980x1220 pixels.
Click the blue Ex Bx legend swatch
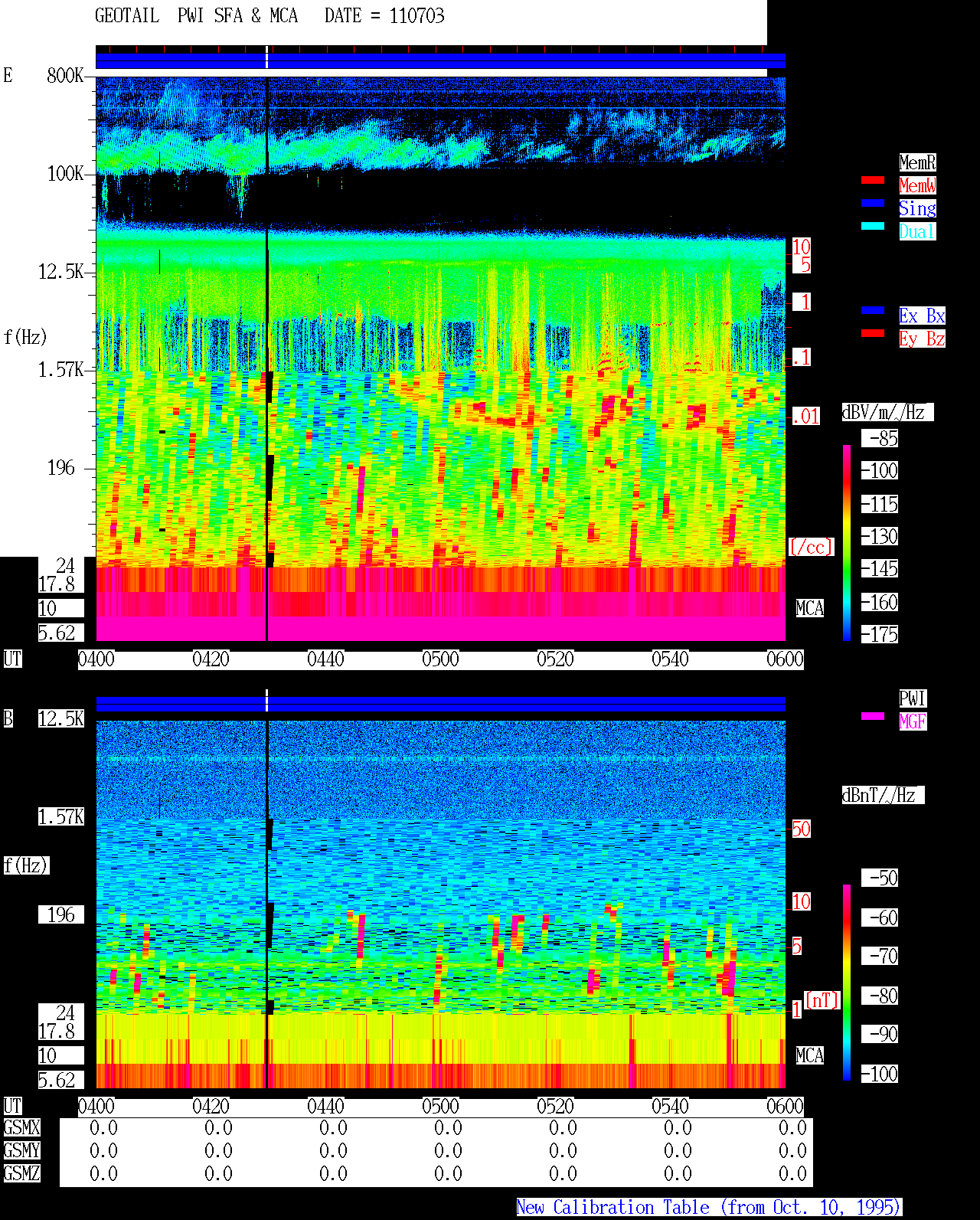click(x=873, y=310)
